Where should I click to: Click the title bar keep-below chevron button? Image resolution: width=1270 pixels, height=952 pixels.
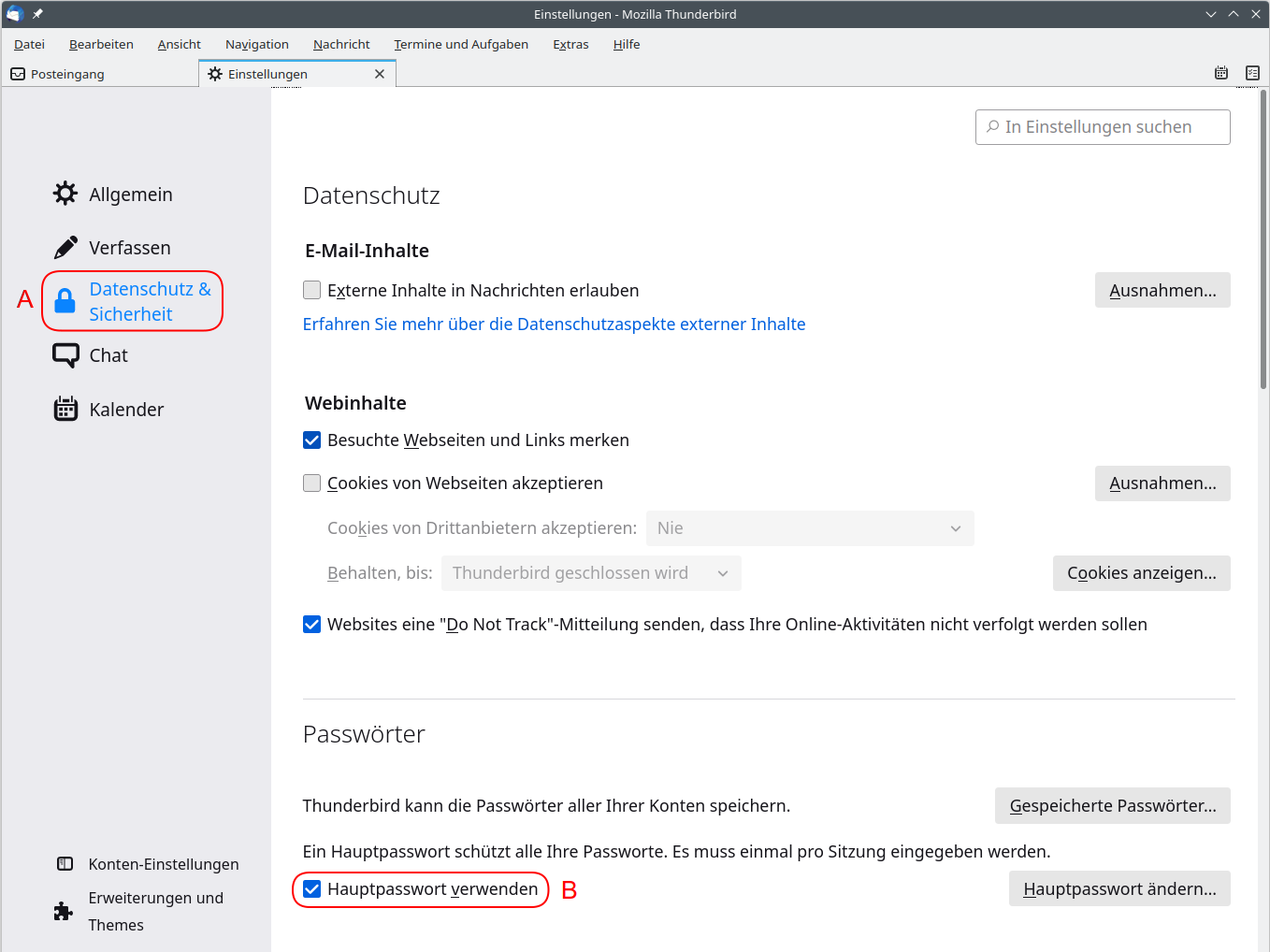[1211, 14]
